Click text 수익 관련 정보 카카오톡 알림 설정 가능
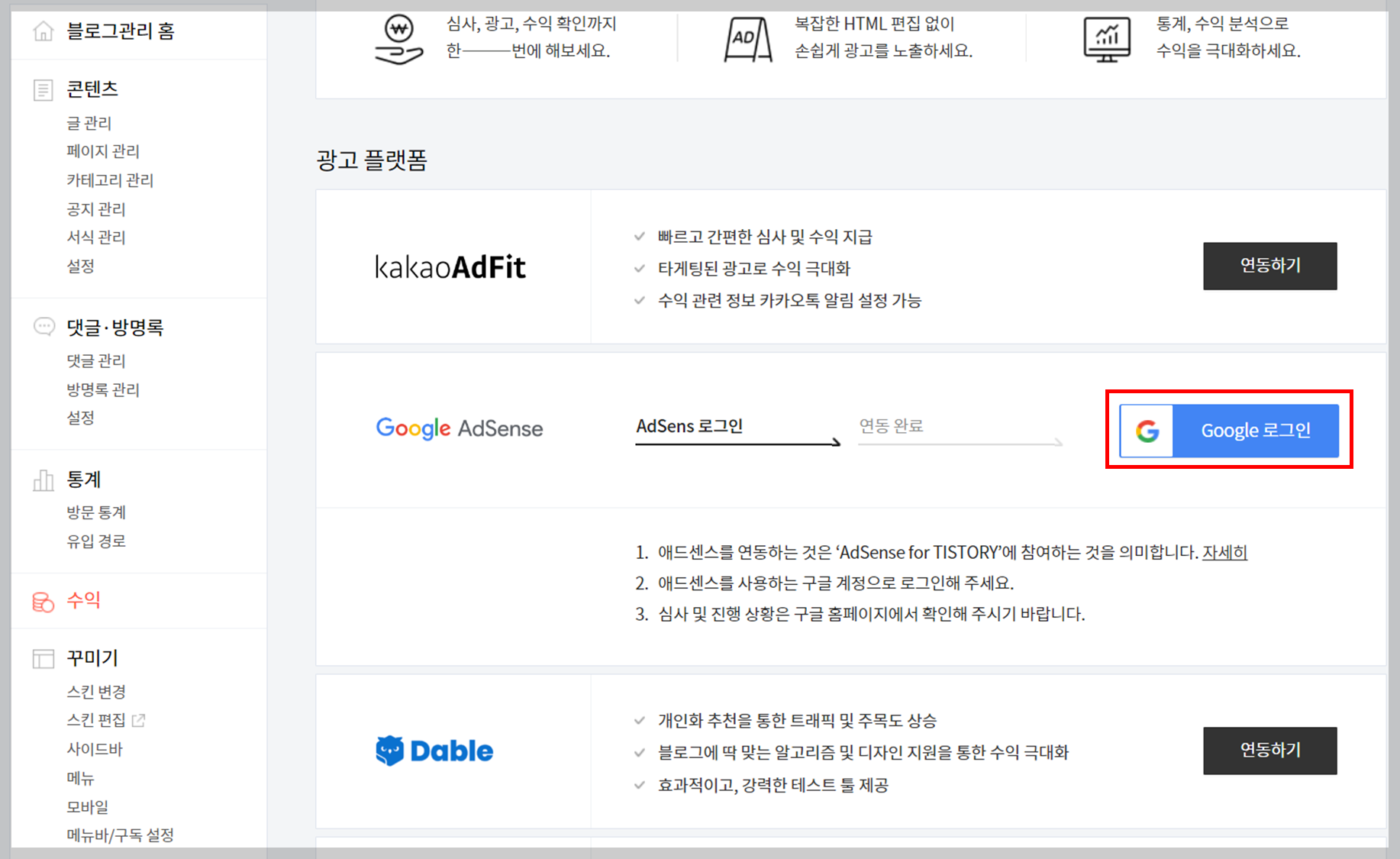Image resolution: width=1400 pixels, height=859 pixels. pos(789,301)
